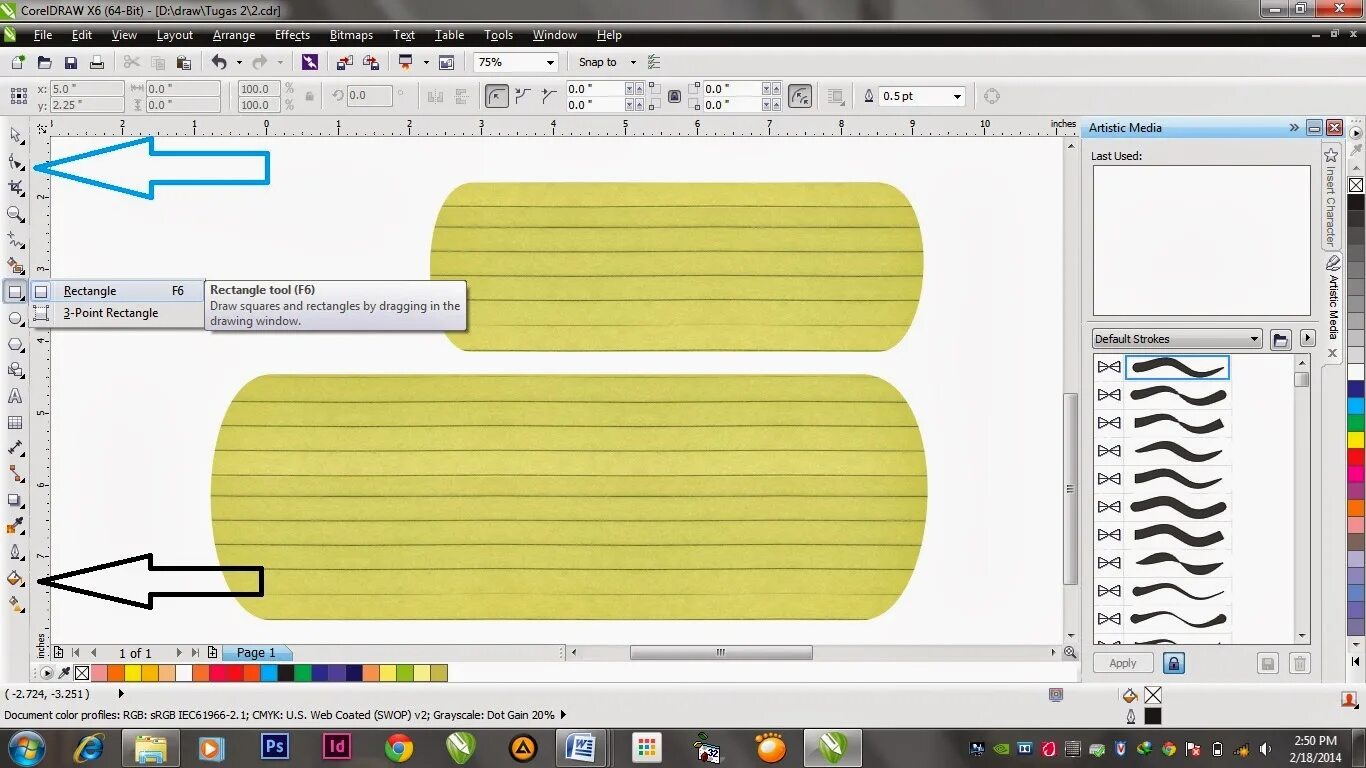Toggle Relative Corner Scaling button
This screenshot has height=768, width=1366.
coord(800,96)
